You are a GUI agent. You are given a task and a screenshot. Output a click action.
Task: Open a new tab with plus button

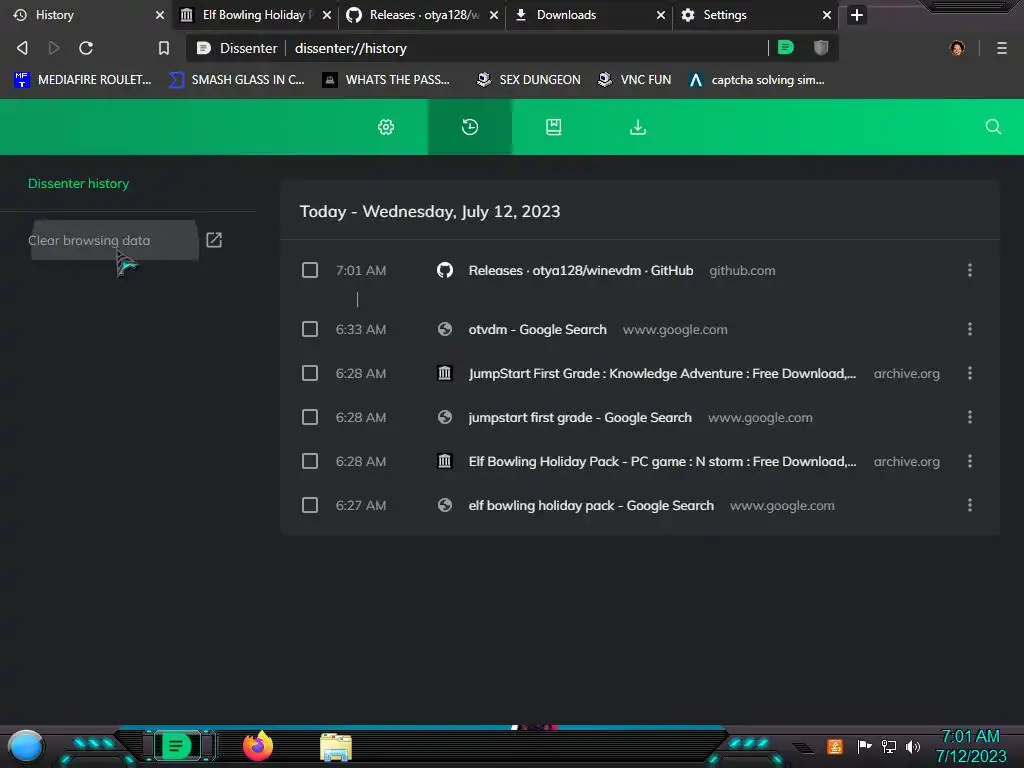[857, 14]
